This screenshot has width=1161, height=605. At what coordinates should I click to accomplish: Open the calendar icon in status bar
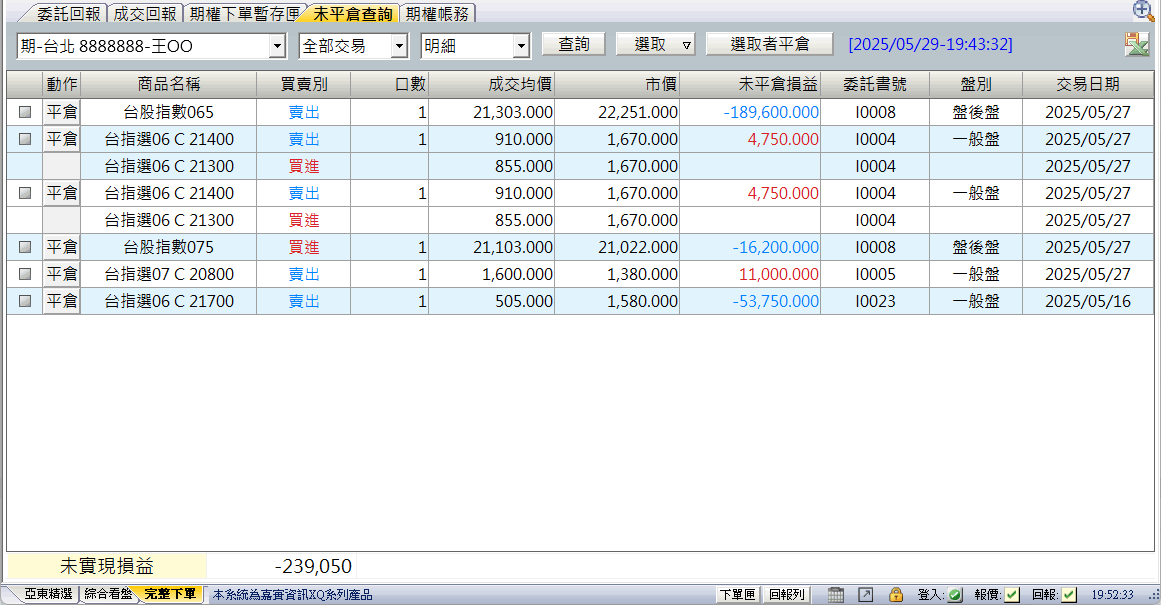(x=837, y=595)
